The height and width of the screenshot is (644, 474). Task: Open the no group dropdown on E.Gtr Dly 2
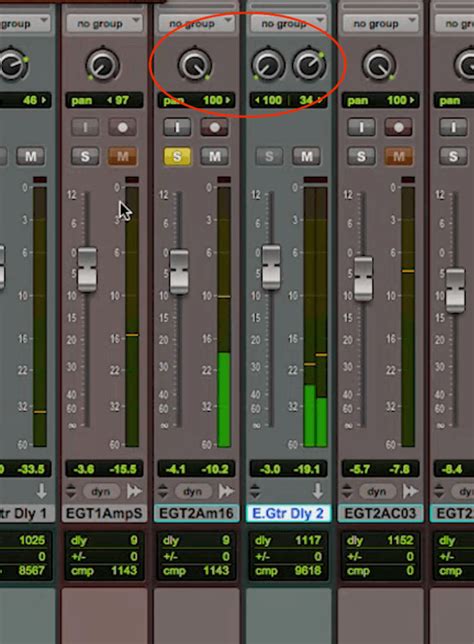pyautogui.click(x=288, y=24)
